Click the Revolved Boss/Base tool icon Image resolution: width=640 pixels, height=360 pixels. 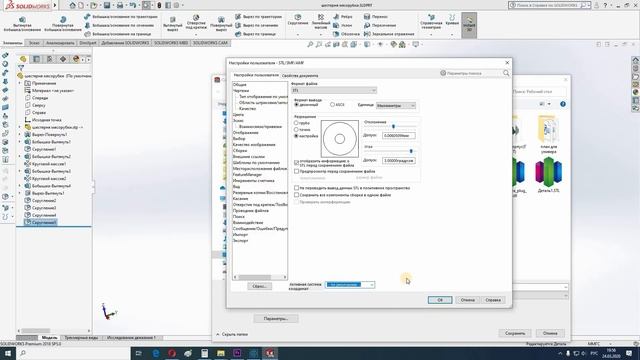coord(63,20)
